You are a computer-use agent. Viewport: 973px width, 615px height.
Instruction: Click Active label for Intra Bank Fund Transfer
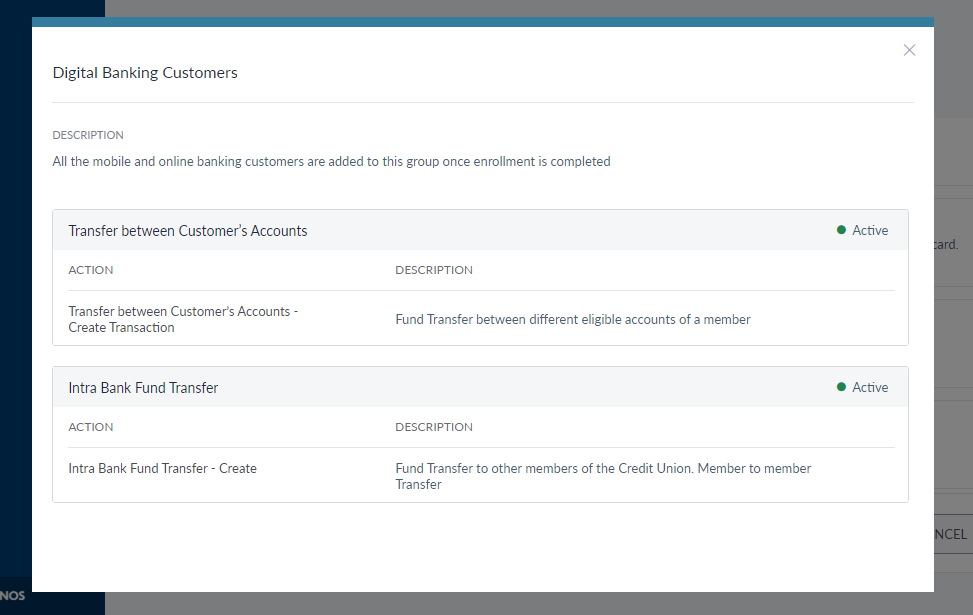click(x=870, y=388)
